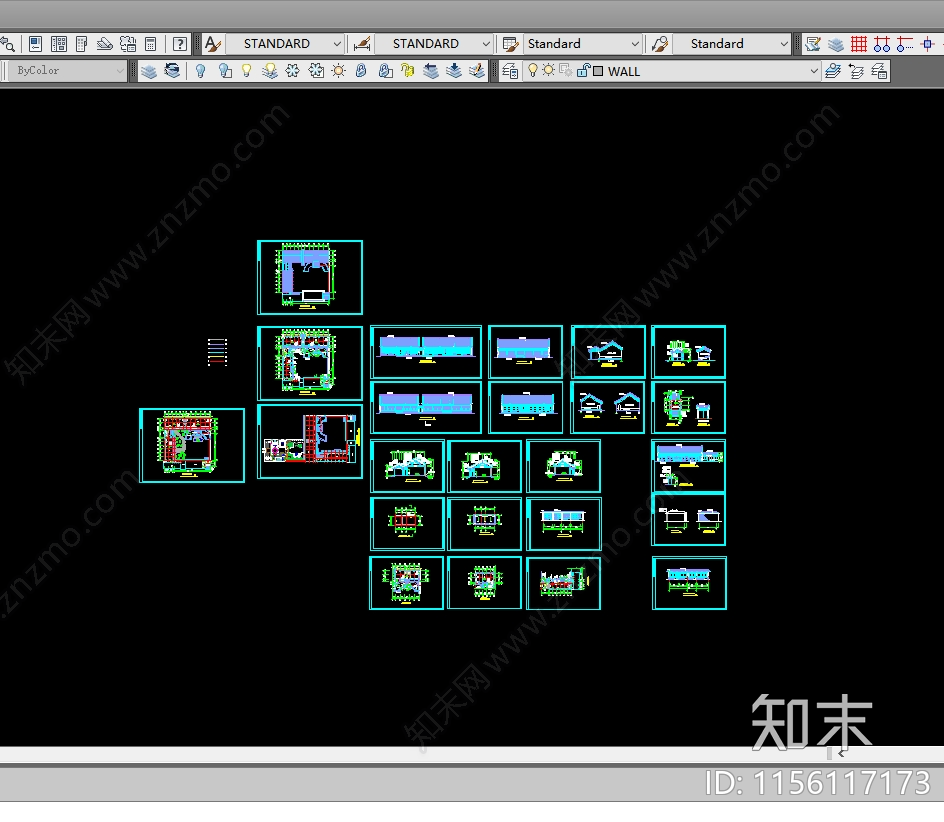Expand the text style STANDARD dropdown

point(337,44)
